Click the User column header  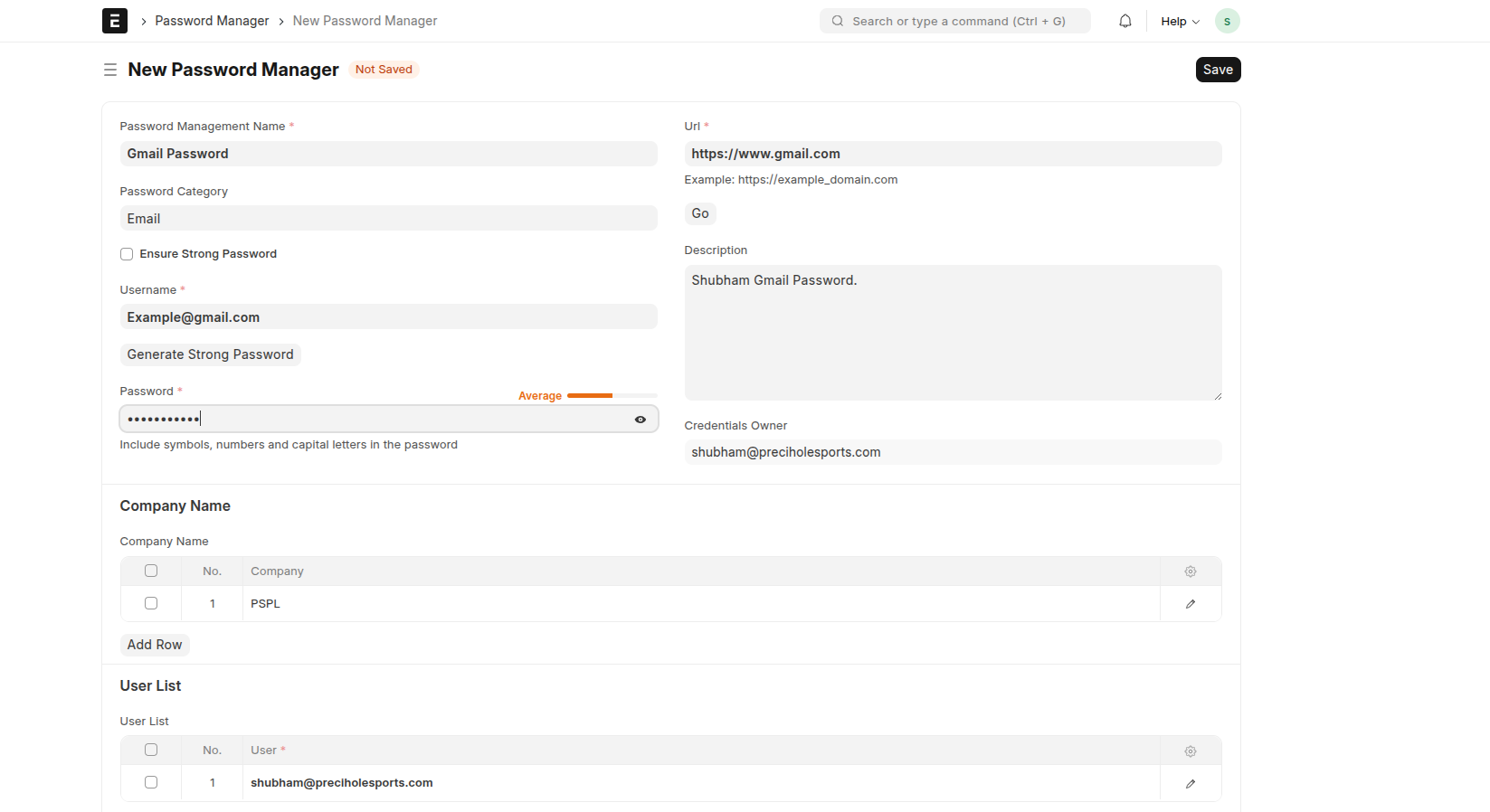[x=701, y=751]
